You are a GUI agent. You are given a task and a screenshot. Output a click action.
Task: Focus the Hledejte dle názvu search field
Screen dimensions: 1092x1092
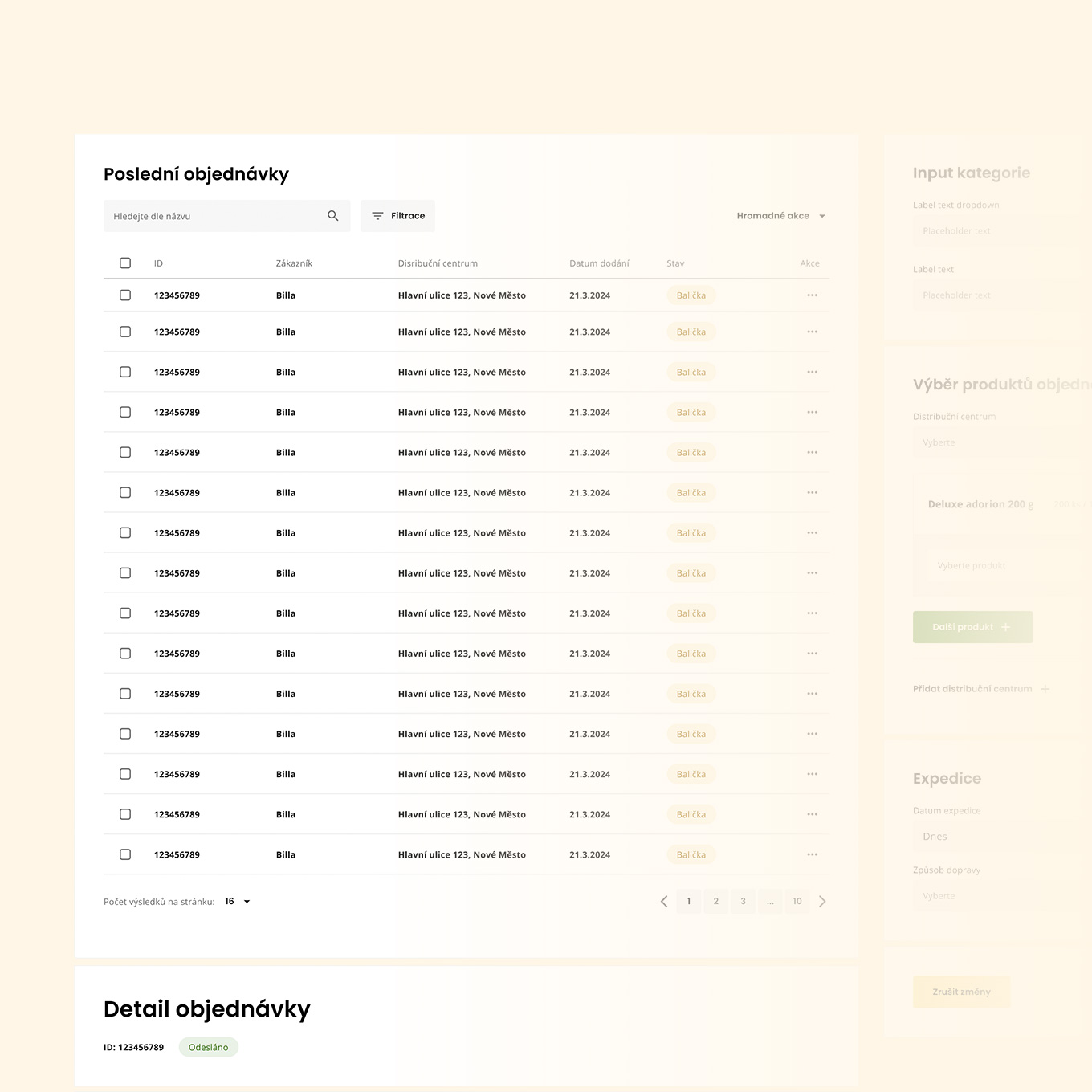pos(213,216)
